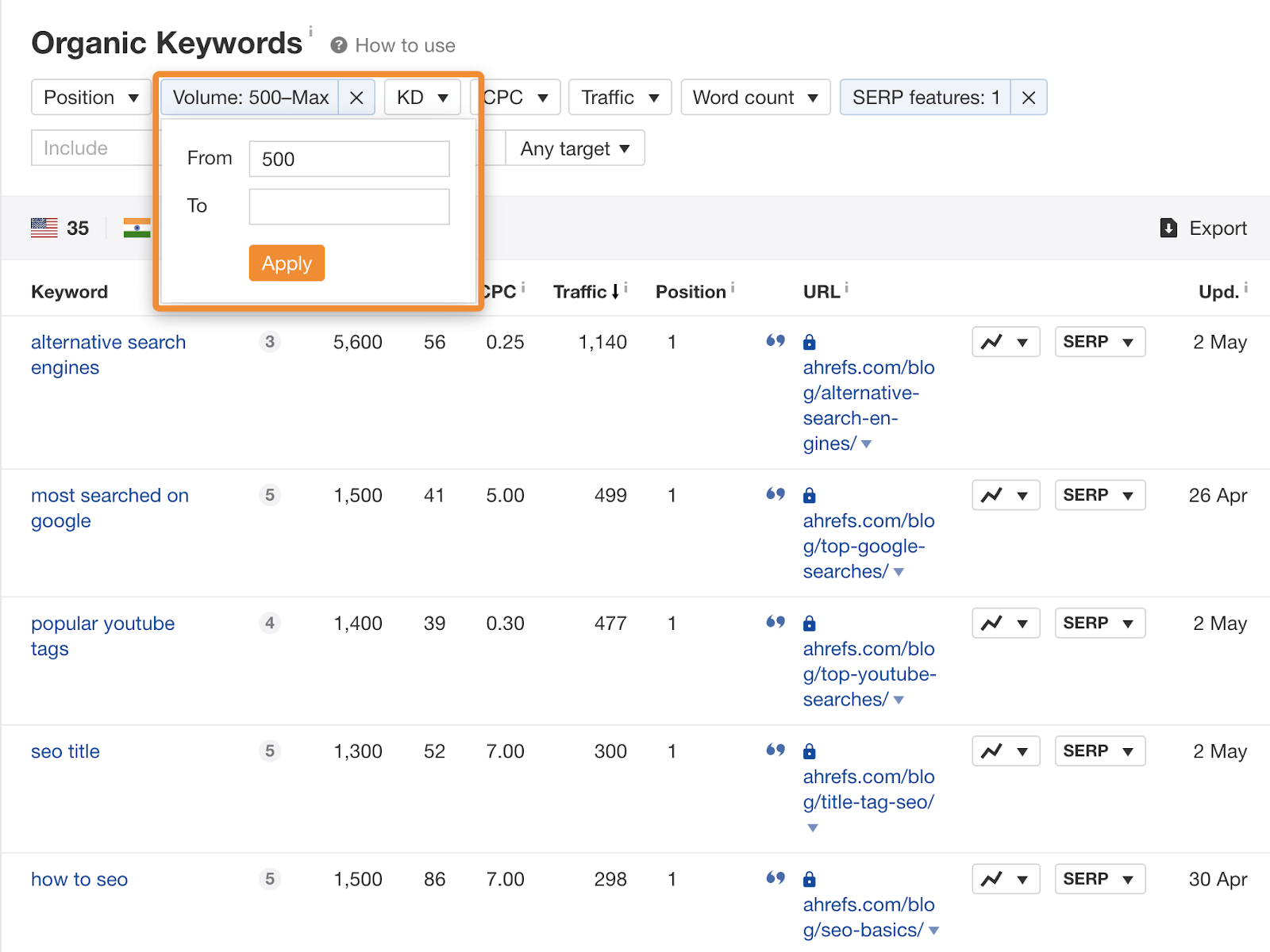Click the Export icon

(1168, 228)
